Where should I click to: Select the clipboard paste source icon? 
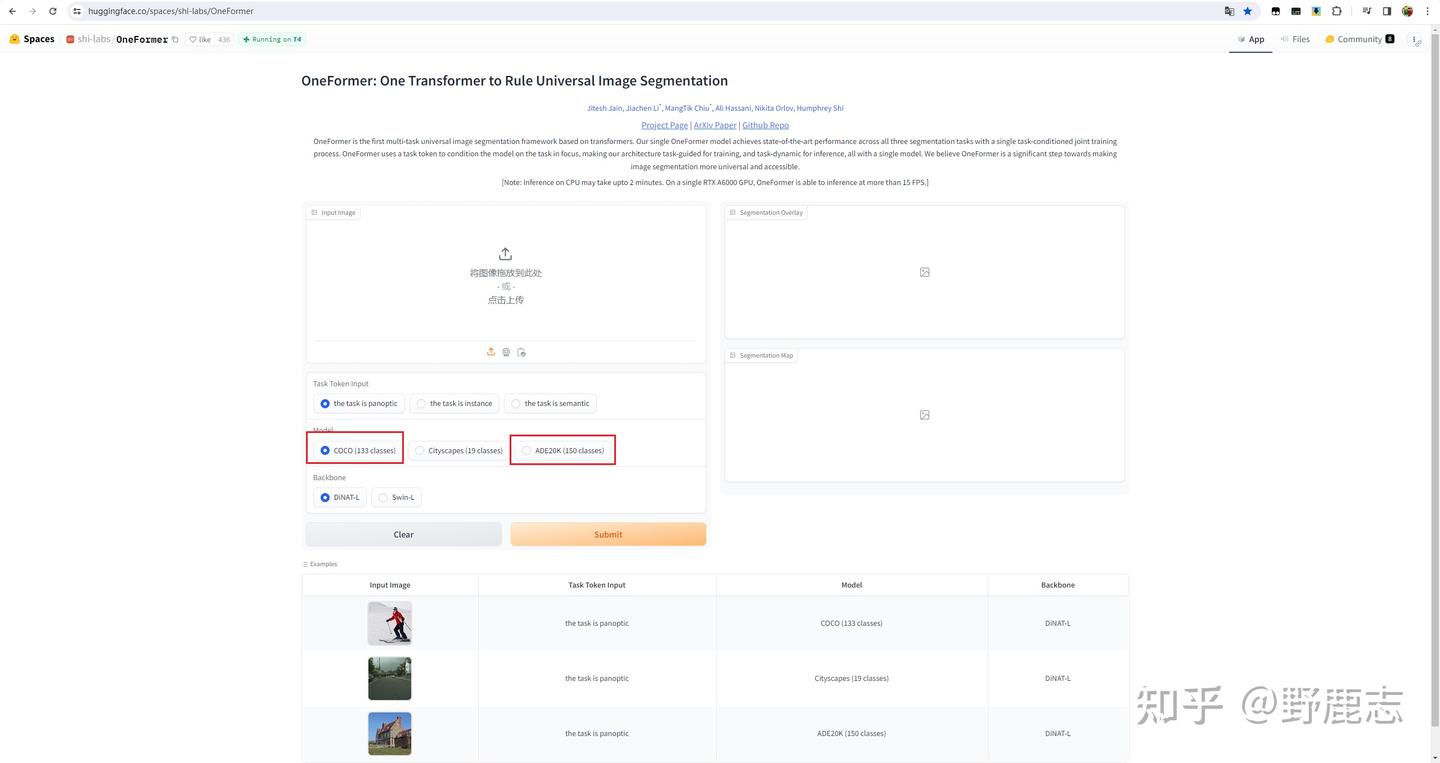[x=521, y=352]
